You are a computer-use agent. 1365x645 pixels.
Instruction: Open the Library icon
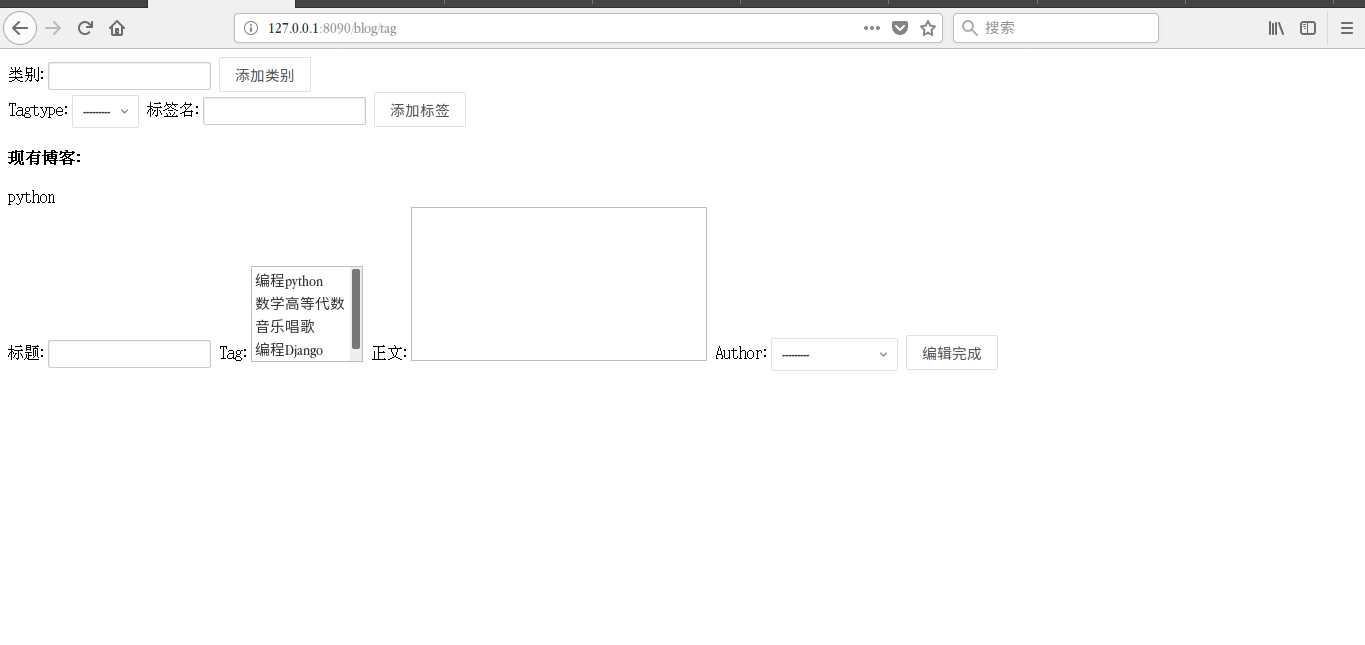tap(1276, 28)
